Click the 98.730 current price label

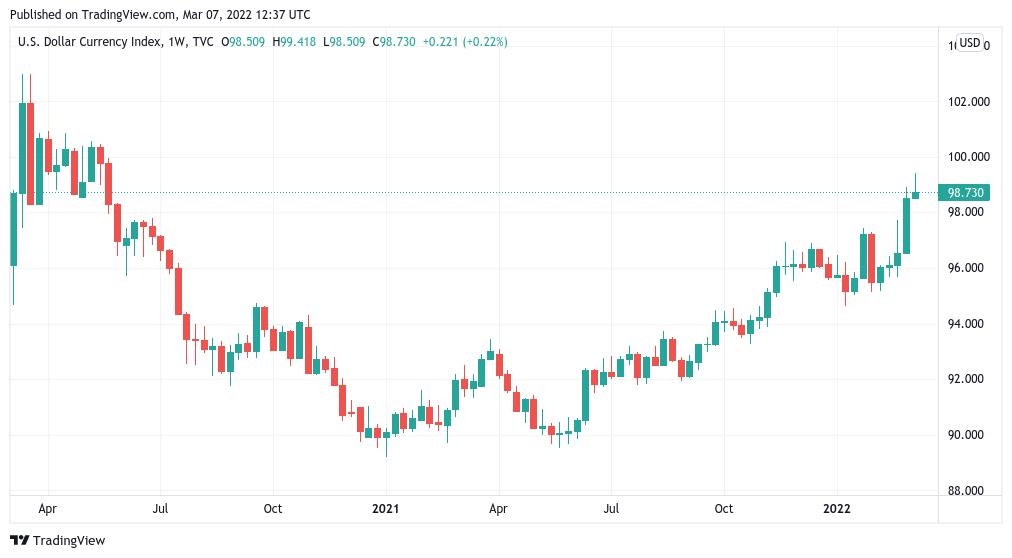pyautogui.click(x=966, y=192)
